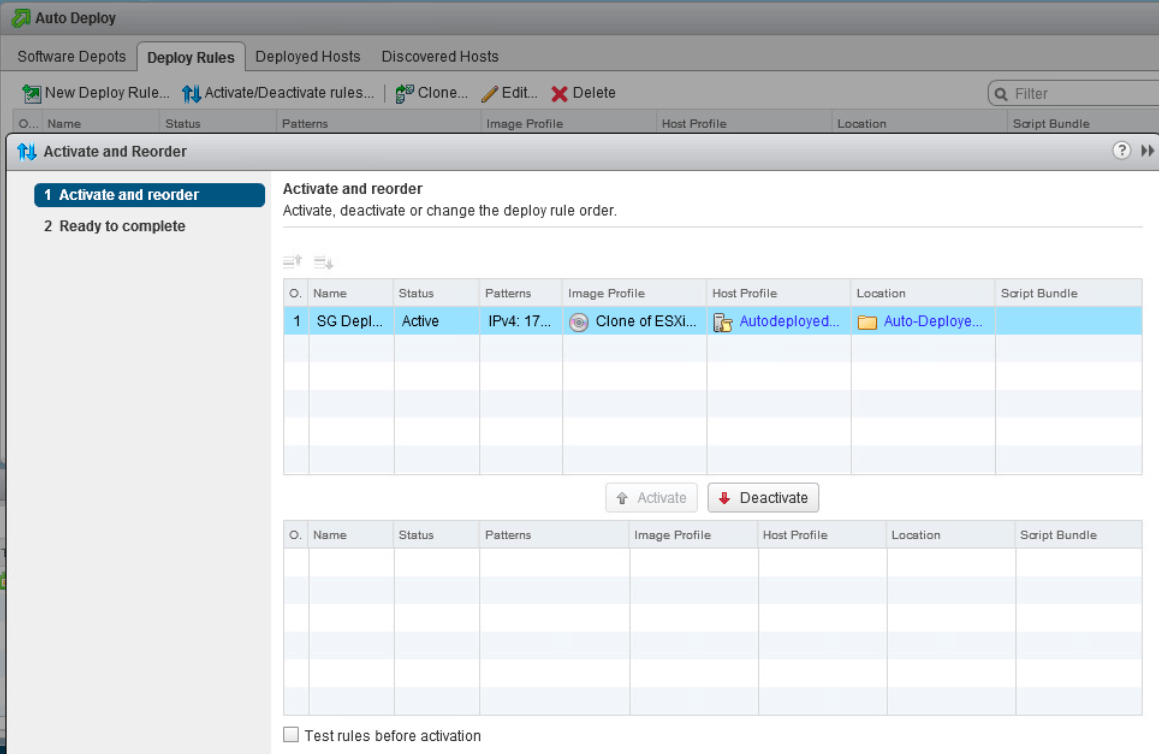
Task: Select the Deploy Rules tab
Action: 191,58
